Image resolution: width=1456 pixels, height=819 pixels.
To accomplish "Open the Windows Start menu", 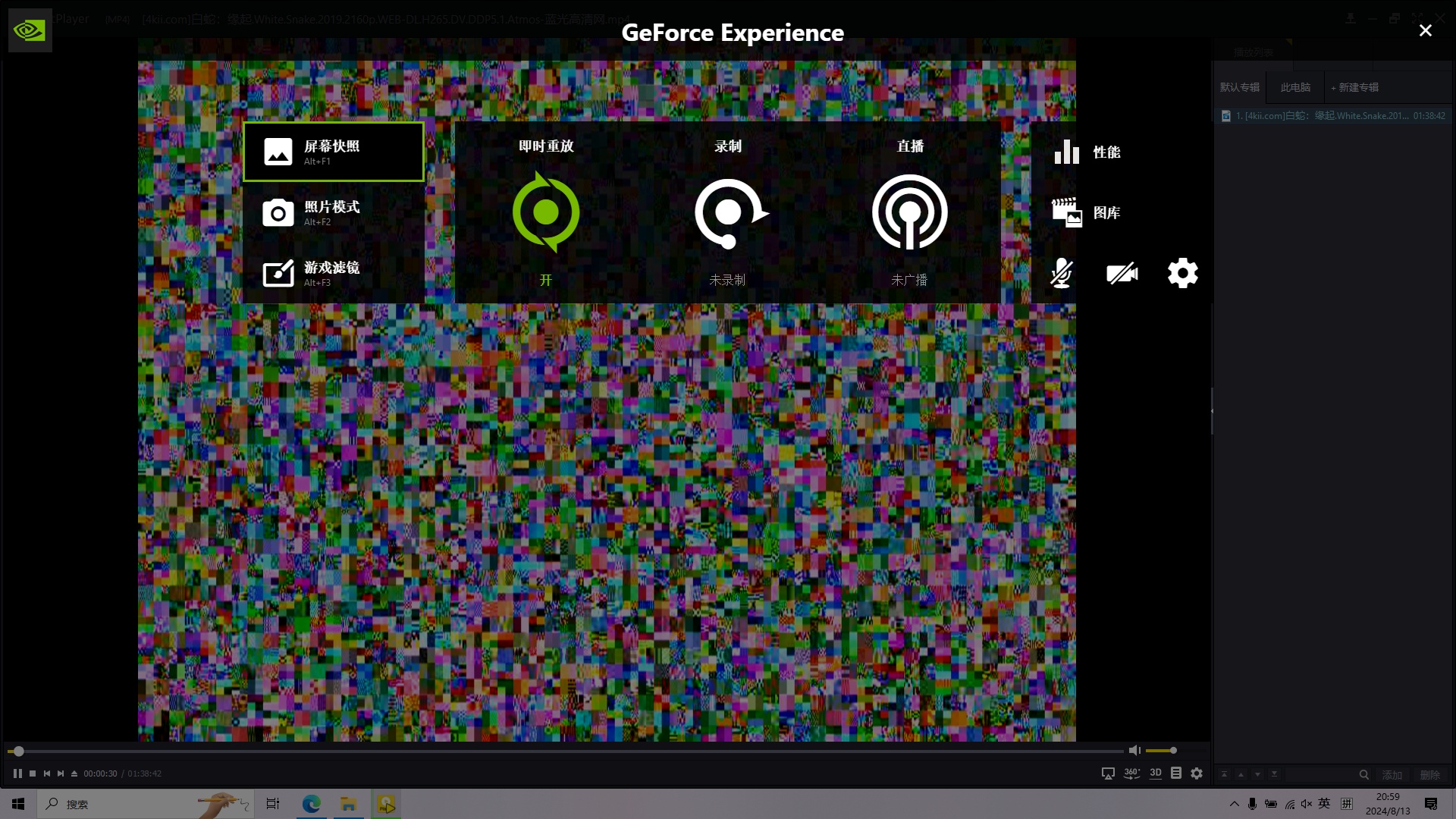I will coord(18,804).
